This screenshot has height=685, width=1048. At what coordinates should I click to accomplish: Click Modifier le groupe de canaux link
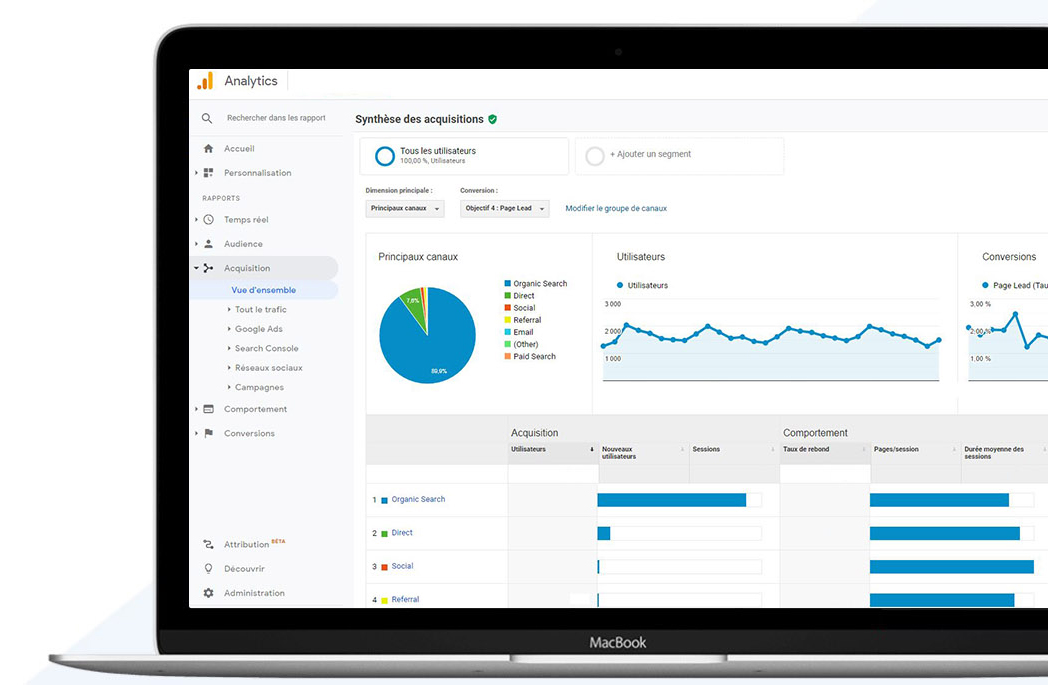[616, 209]
